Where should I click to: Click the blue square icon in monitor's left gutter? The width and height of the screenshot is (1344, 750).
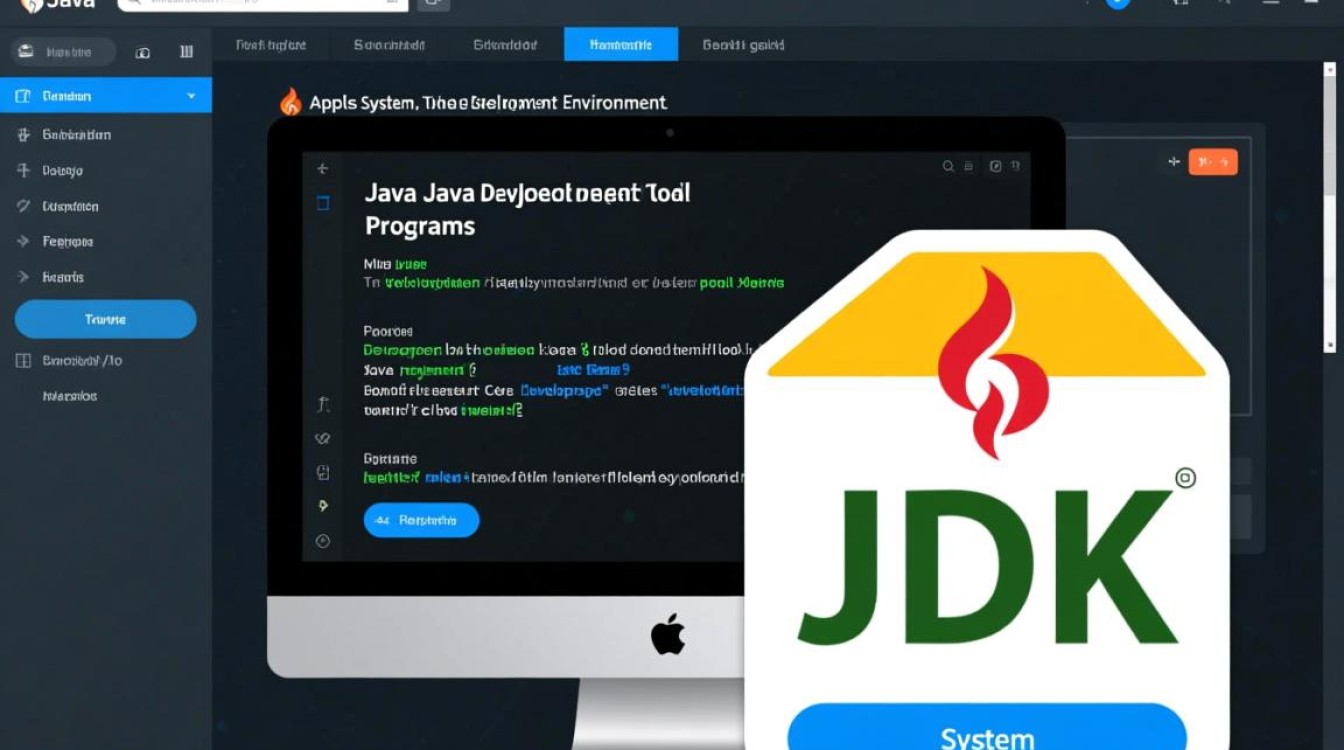pos(322,203)
